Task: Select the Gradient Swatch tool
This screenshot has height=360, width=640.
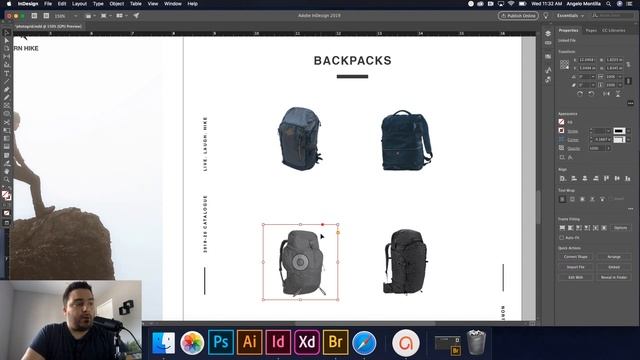Action: click(x=7, y=138)
